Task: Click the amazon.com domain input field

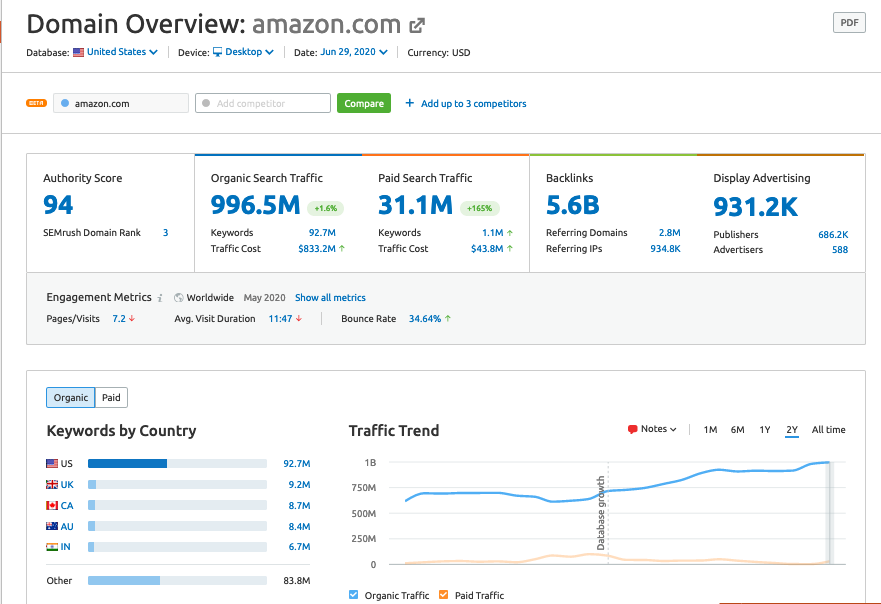Action: (x=121, y=103)
